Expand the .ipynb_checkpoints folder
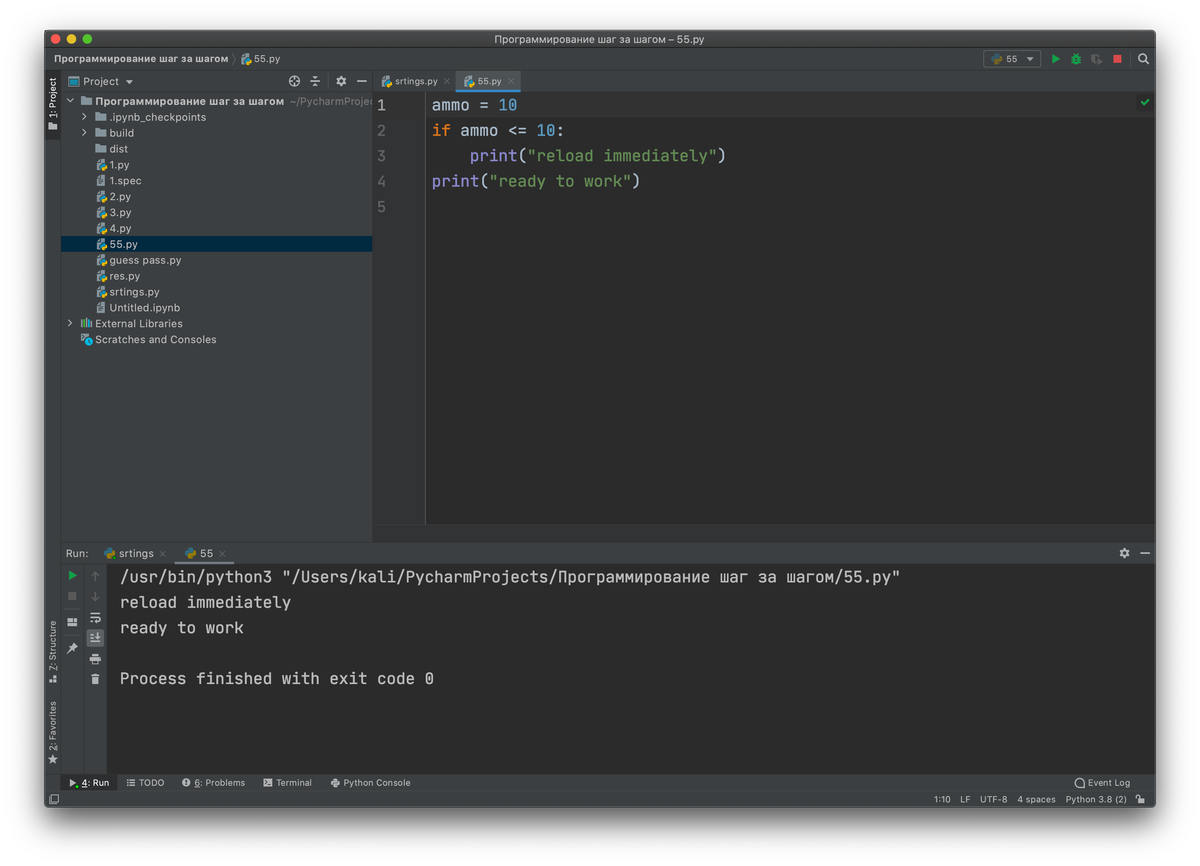The image size is (1200, 866). tap(85, 117)
